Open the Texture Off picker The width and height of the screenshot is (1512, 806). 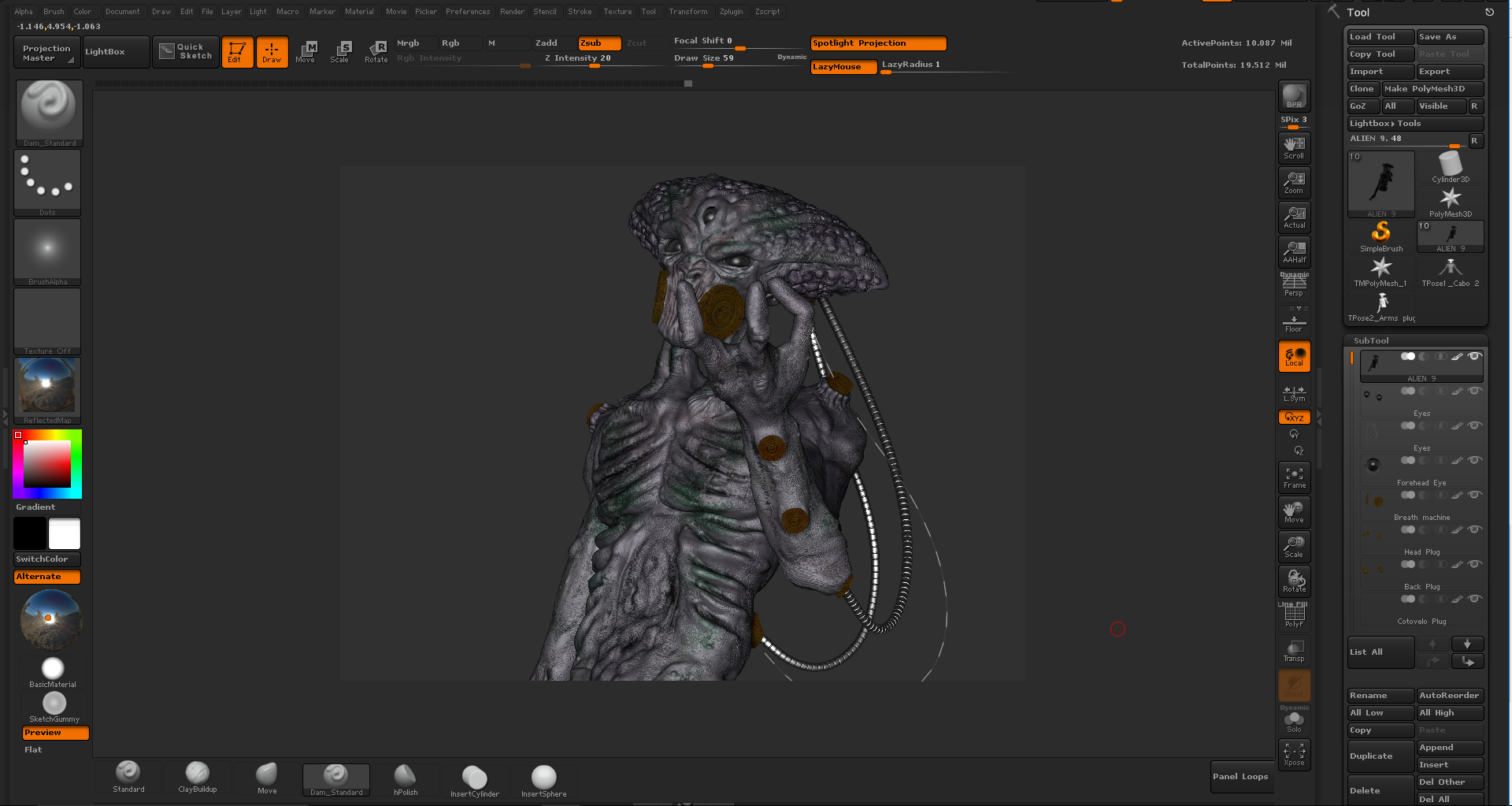(47, 321)
